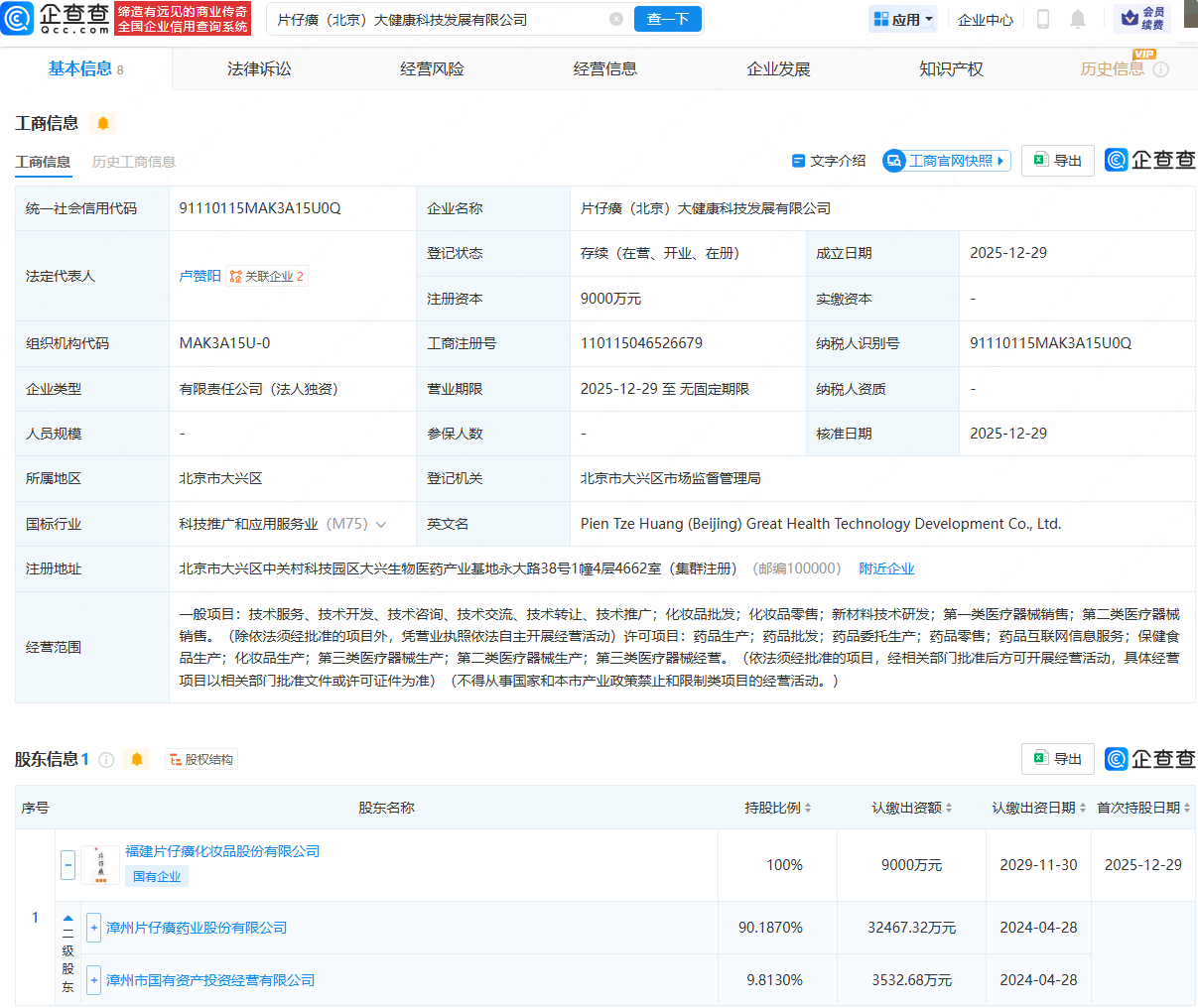Click the info icon beside 股东信息
The image size is (1198, 1008).
point(106,760)
